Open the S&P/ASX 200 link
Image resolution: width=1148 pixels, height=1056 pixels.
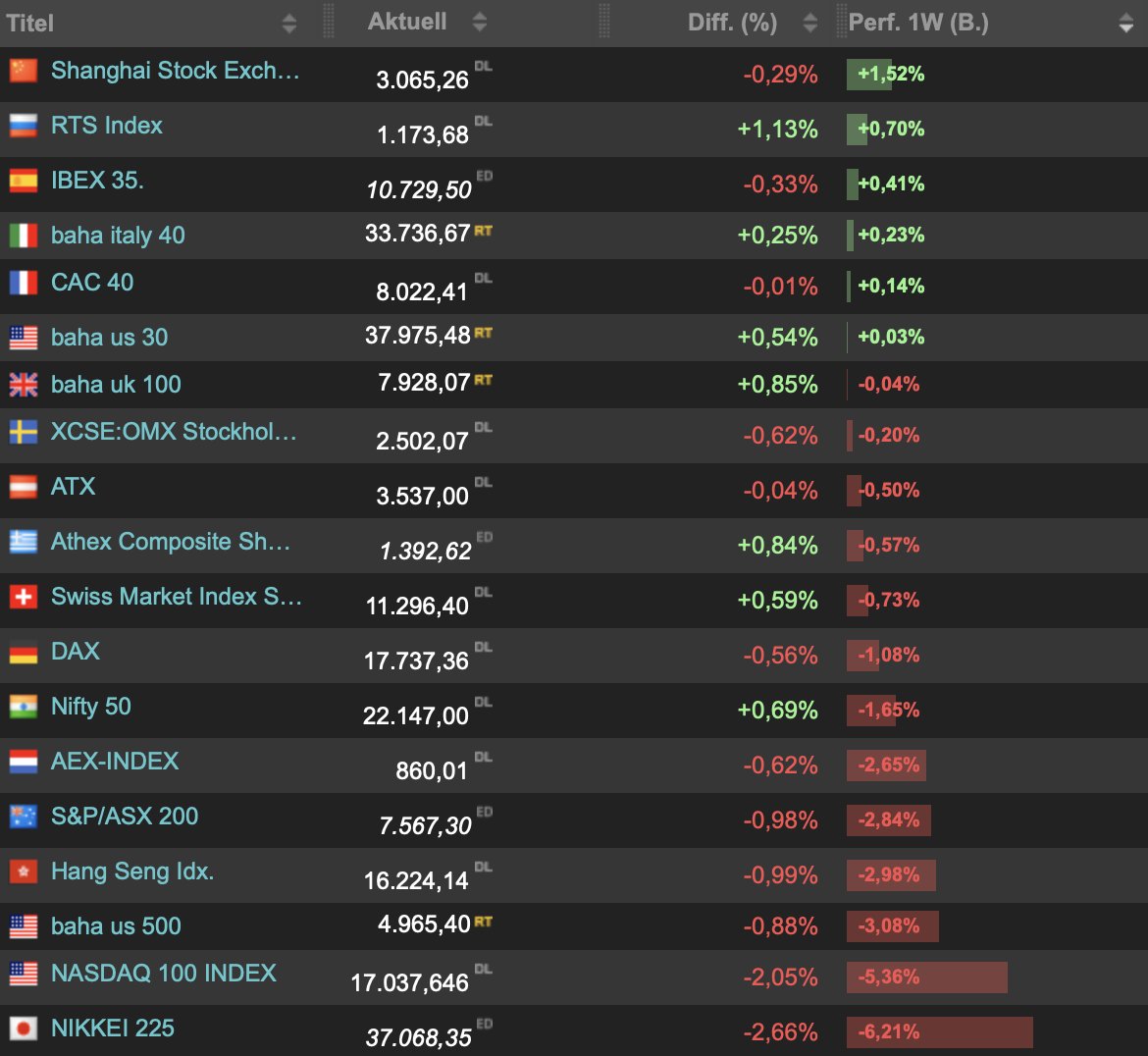[x=125, y=816]
